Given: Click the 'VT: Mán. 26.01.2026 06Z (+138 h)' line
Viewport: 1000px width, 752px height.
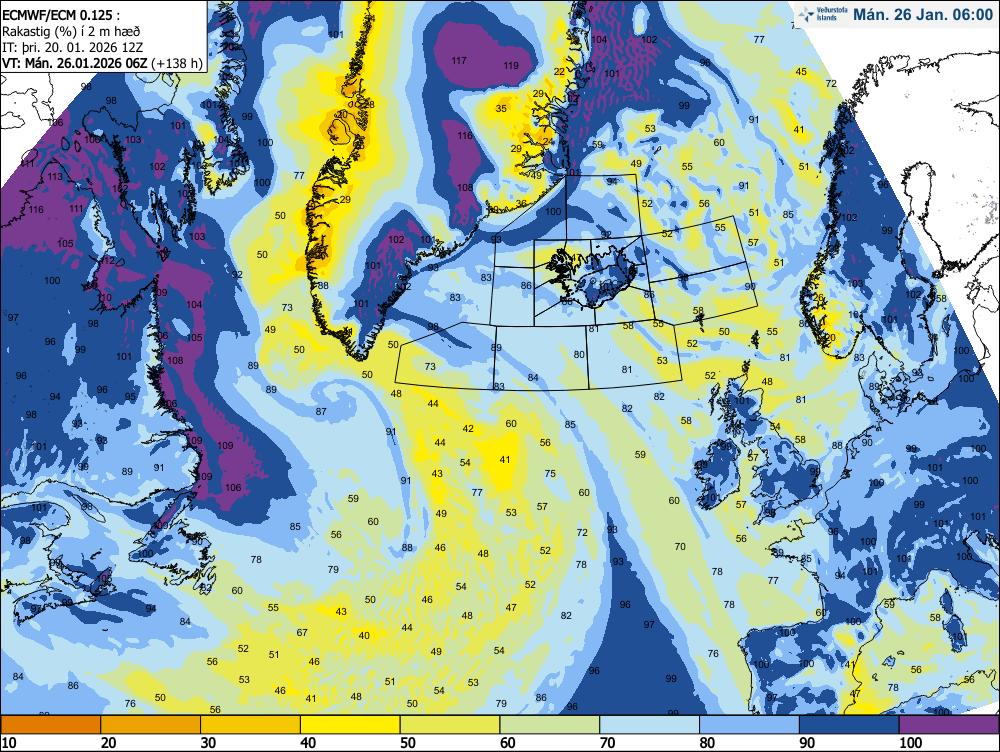Looking at the screenshot, I should point(102,63).
